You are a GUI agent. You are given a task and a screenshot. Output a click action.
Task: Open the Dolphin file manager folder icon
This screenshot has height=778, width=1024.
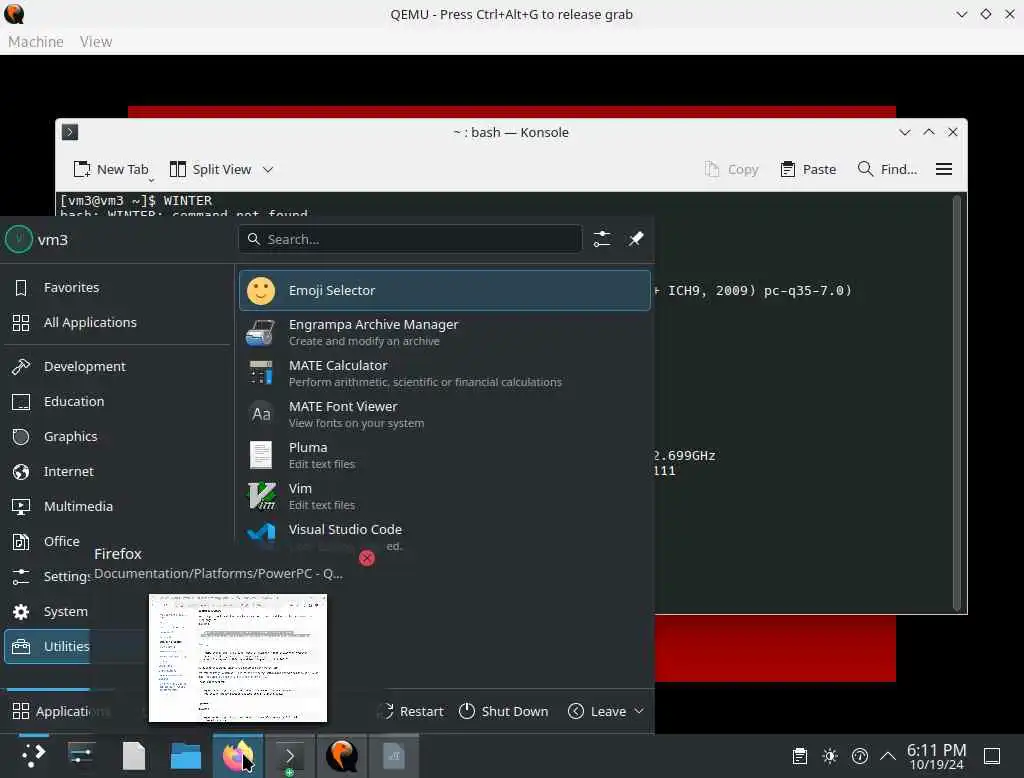[185, 756]
